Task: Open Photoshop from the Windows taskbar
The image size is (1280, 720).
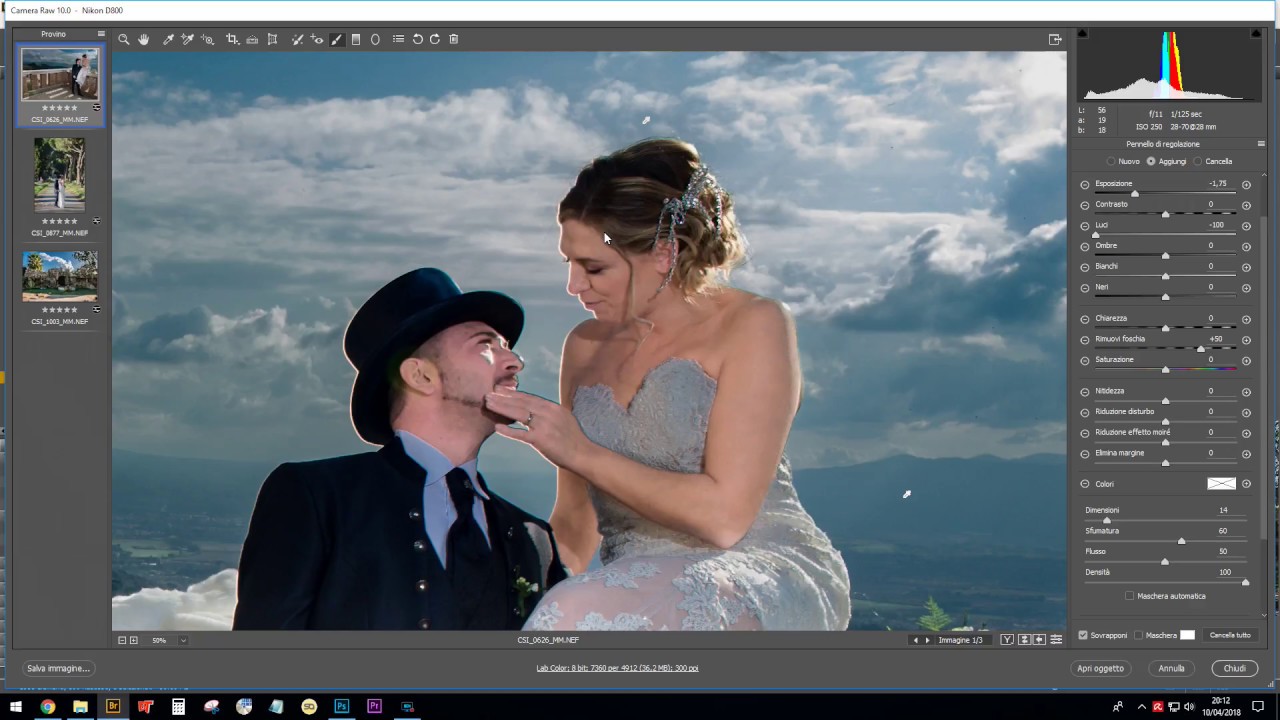Action: 341,706
